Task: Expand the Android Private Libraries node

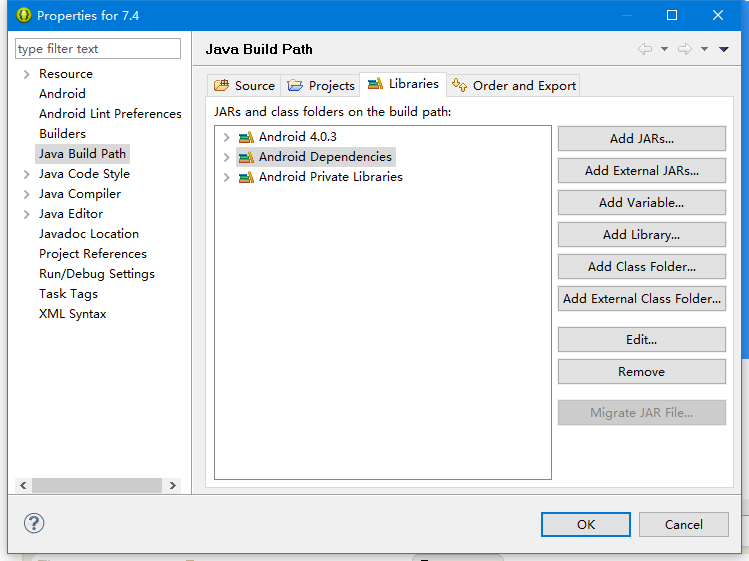Action: click(226, 177)
